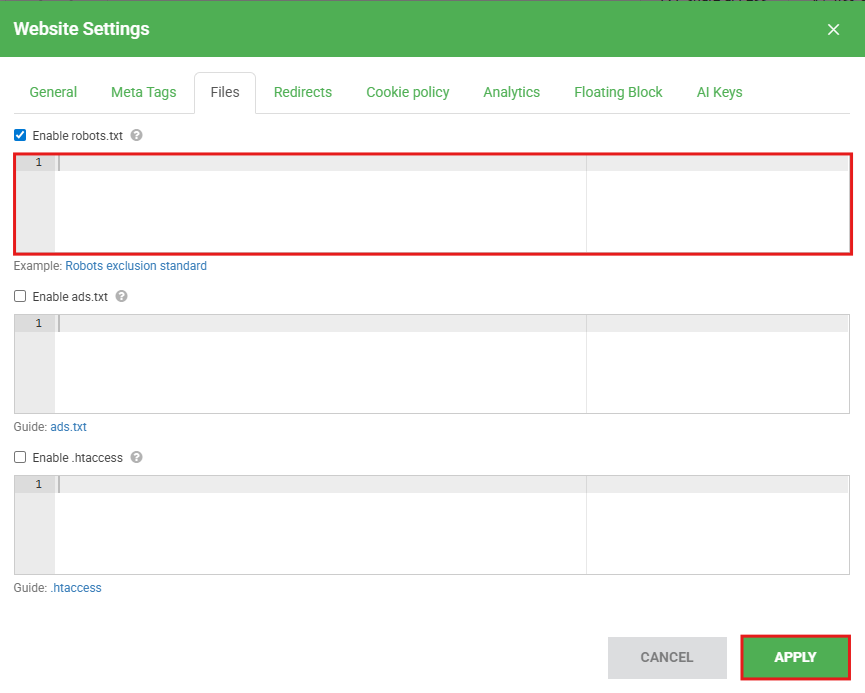Open the Meta Tags tab
Viewport: 865px width, 693px height.
pyautogui.click(x=143, y=92)
